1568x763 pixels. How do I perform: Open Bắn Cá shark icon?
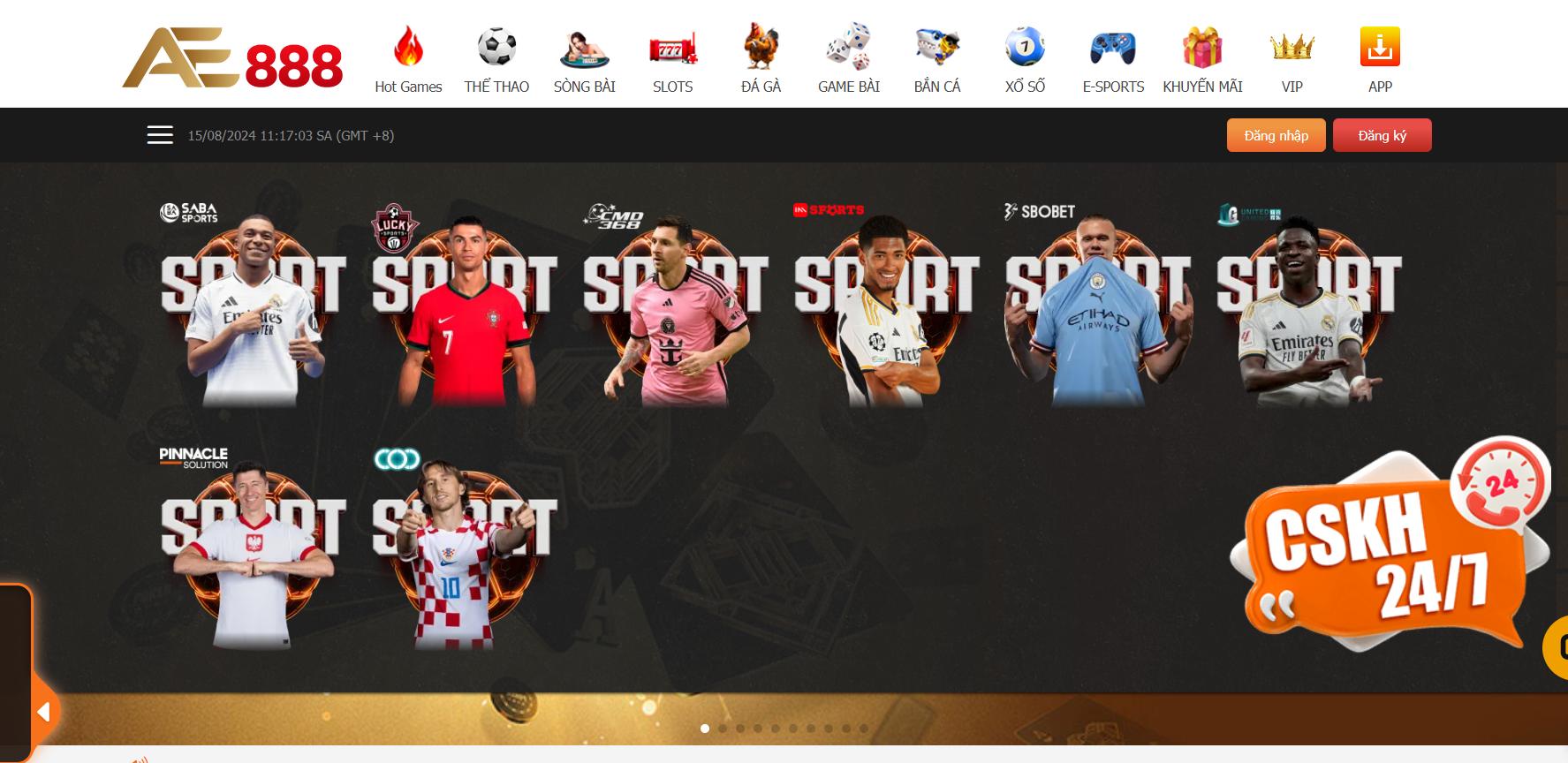937,48
